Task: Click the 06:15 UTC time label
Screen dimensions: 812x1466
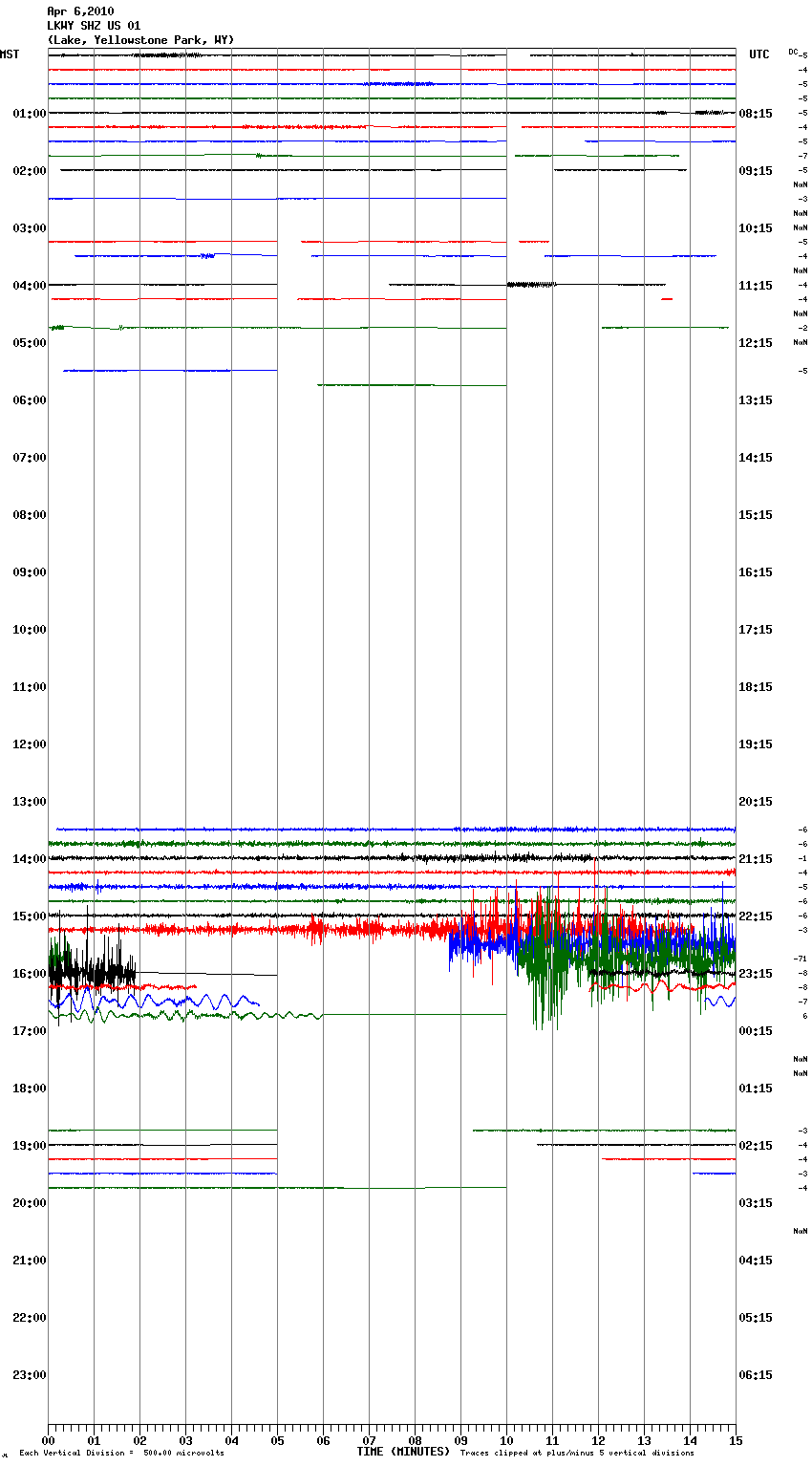Action: pyautogui.click(x=756, y=1375)
